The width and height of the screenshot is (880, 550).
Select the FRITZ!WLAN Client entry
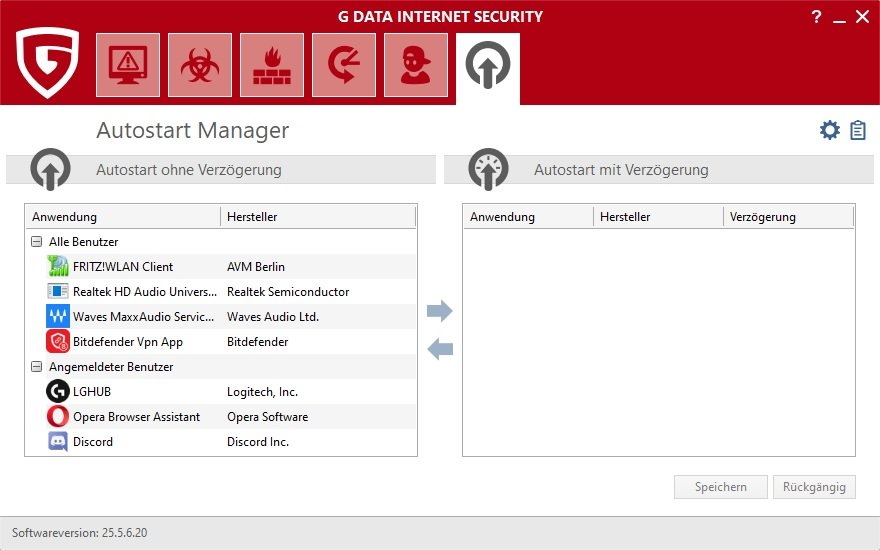tap(123, 267)
